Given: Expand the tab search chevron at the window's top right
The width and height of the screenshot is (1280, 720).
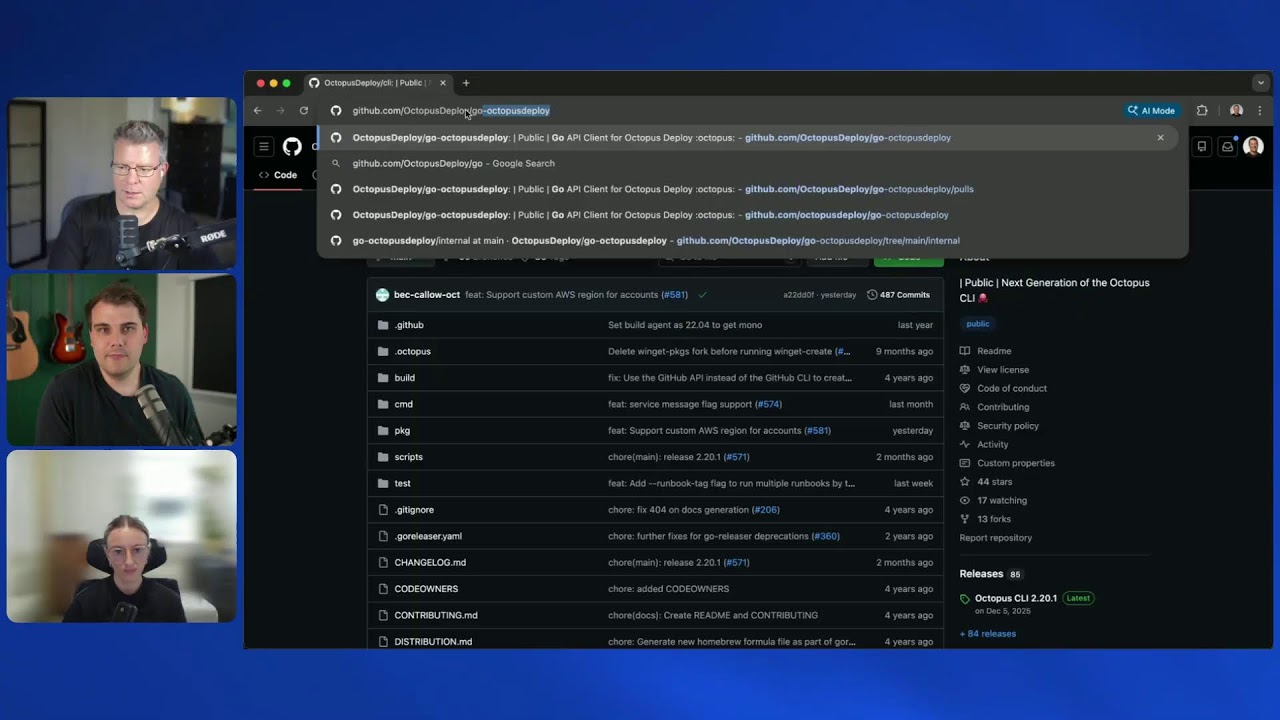Looking at the screenshot, I should click(1260, 83).
